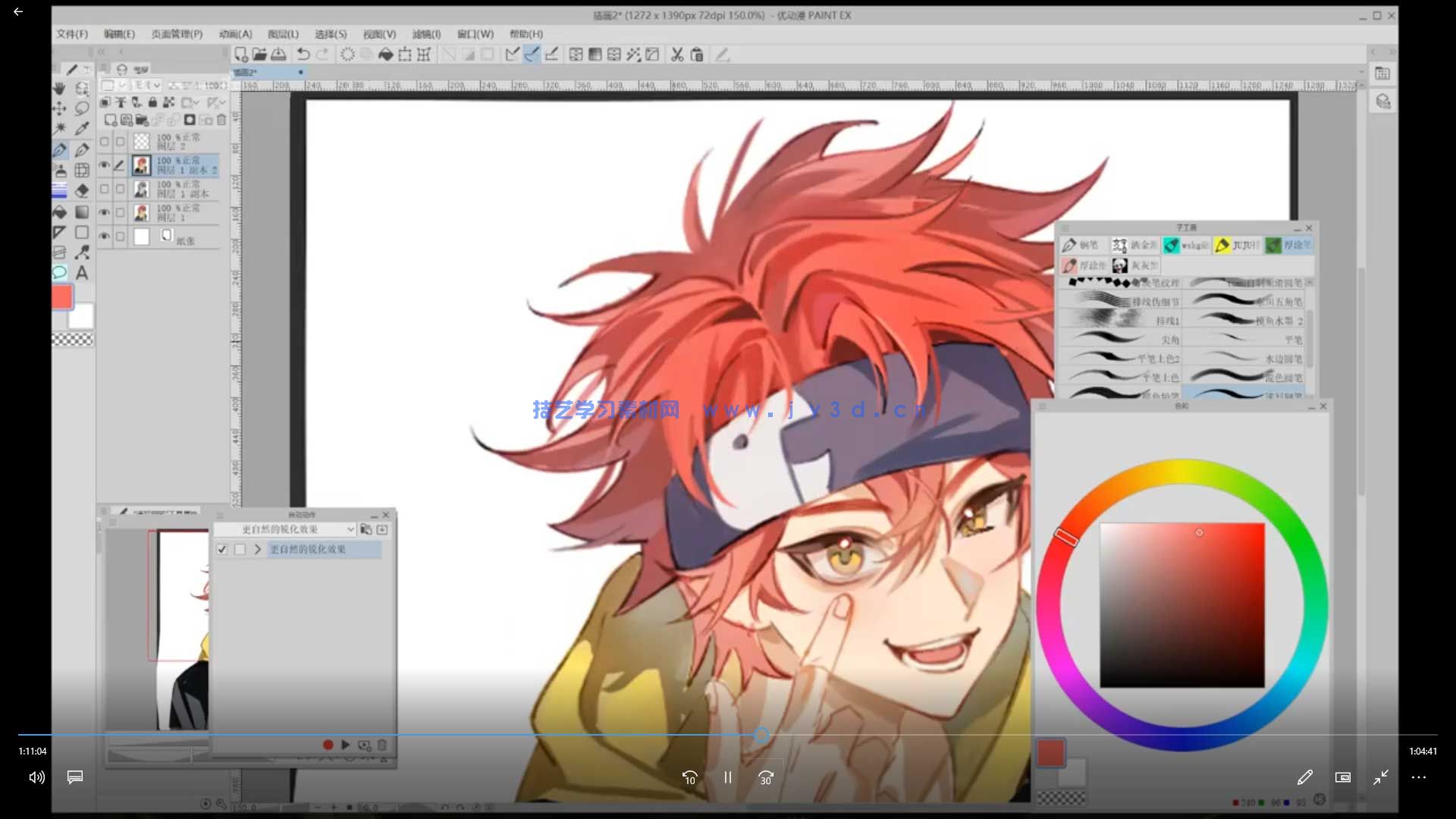This screenshot has width=1456, height=819.
Task: Select the Eyedropper tool
Action: 82,128
